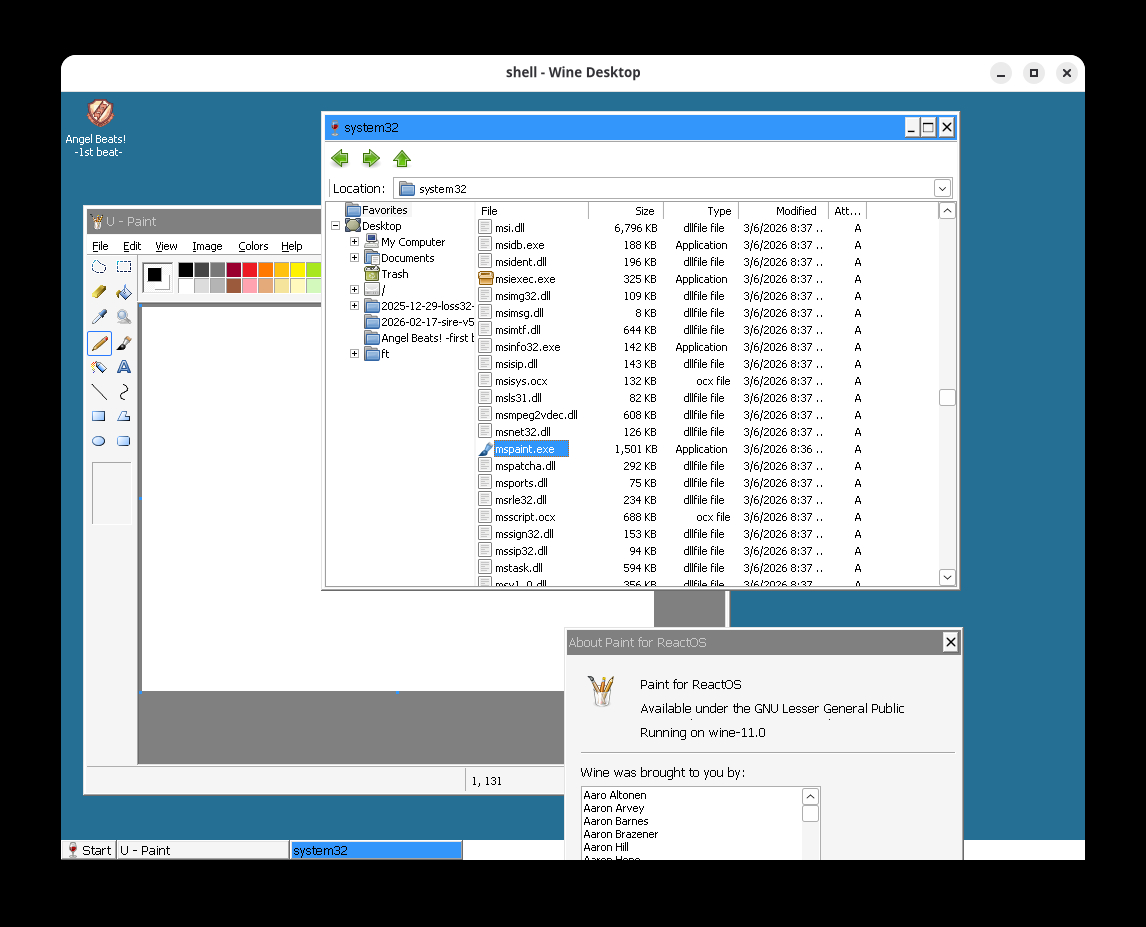
Task: Pick the red color swatch in palette
Action: [x=249, y=270]
